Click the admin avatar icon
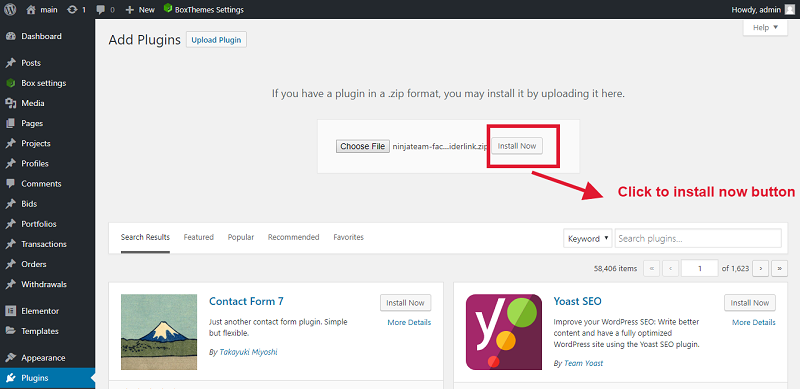 pos(789,9)
